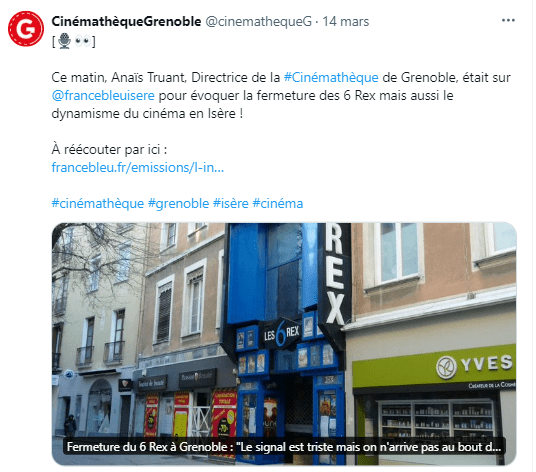Click the #grenoble hashtag
536x472 pixels.
178,204
